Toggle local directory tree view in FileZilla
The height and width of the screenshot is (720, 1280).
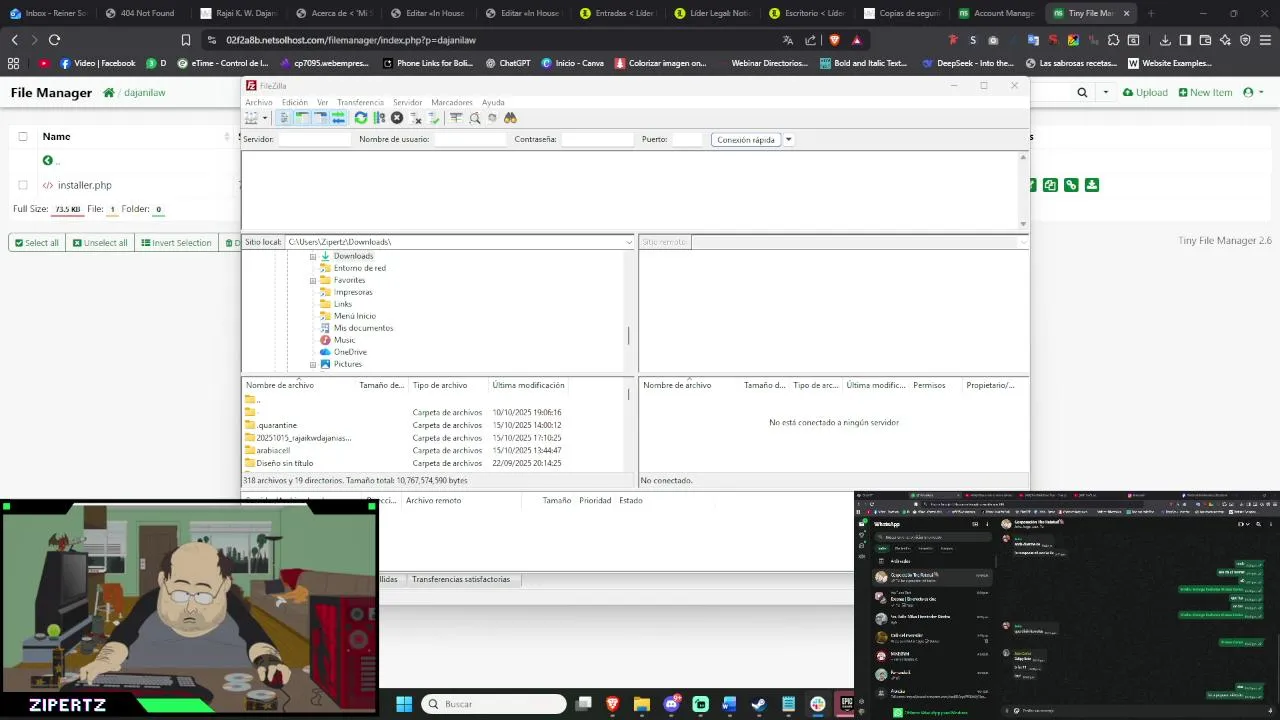[x=302, y=118]
